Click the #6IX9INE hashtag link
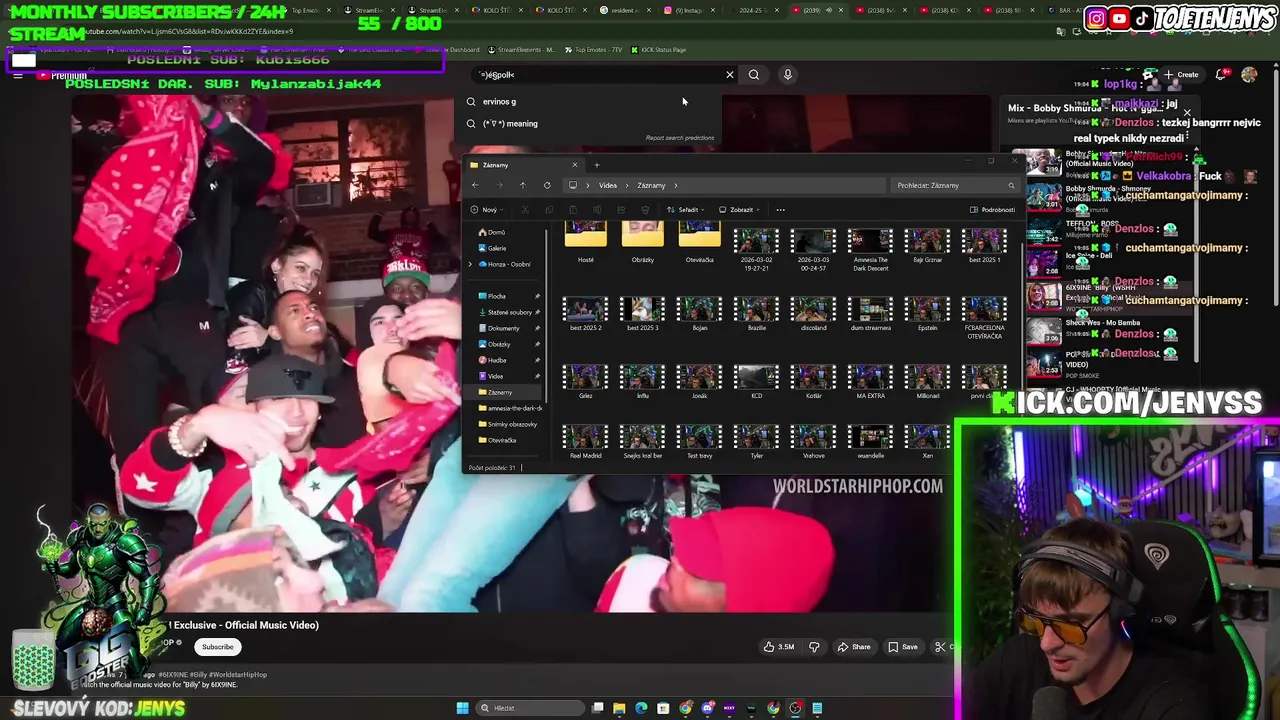The height and width of the screenshot is (720, 1280). click(173, 674)
